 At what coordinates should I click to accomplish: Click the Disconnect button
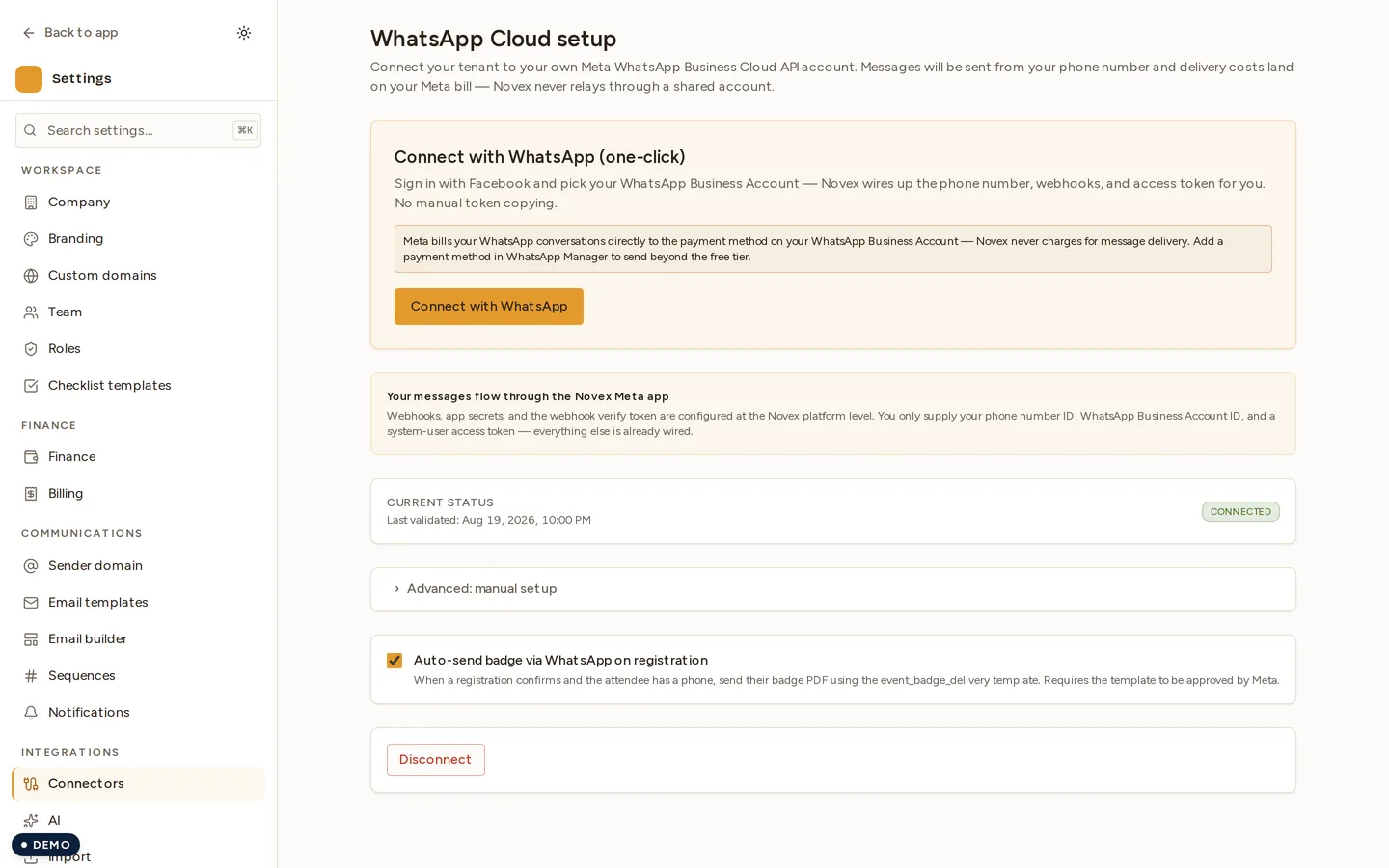[x=436, y=760]
